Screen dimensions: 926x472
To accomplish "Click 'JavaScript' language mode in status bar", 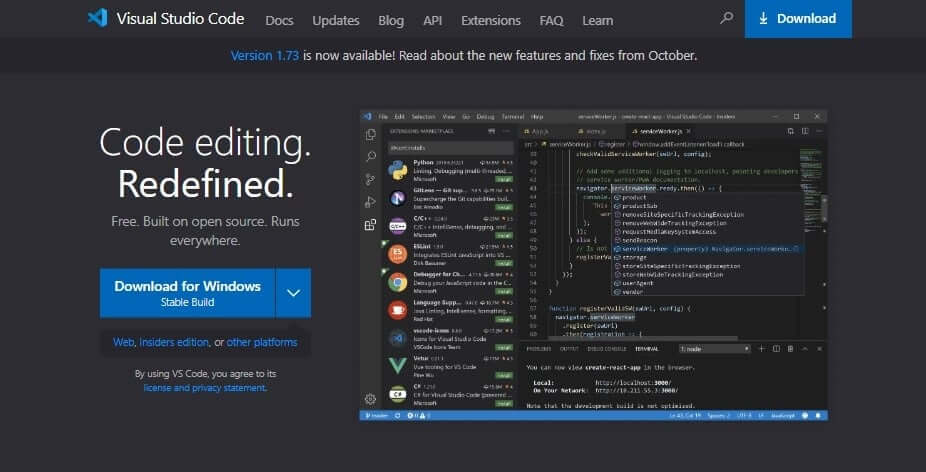I will pyautogui.click(x=783, y=416).
